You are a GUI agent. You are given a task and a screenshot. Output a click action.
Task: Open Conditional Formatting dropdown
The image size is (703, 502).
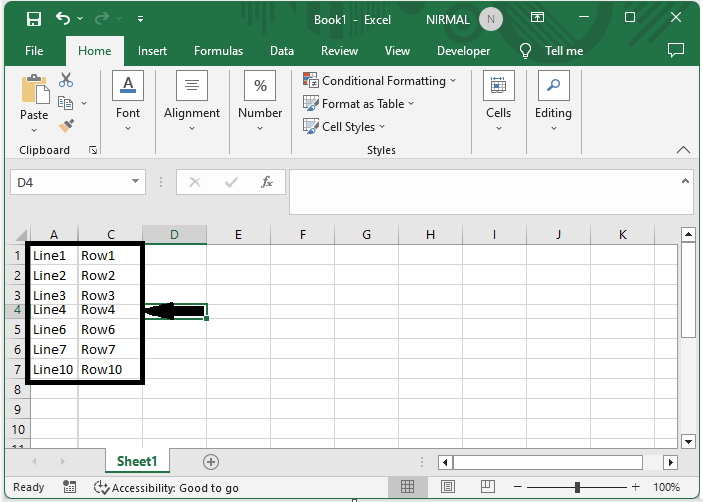click(379, 81)
